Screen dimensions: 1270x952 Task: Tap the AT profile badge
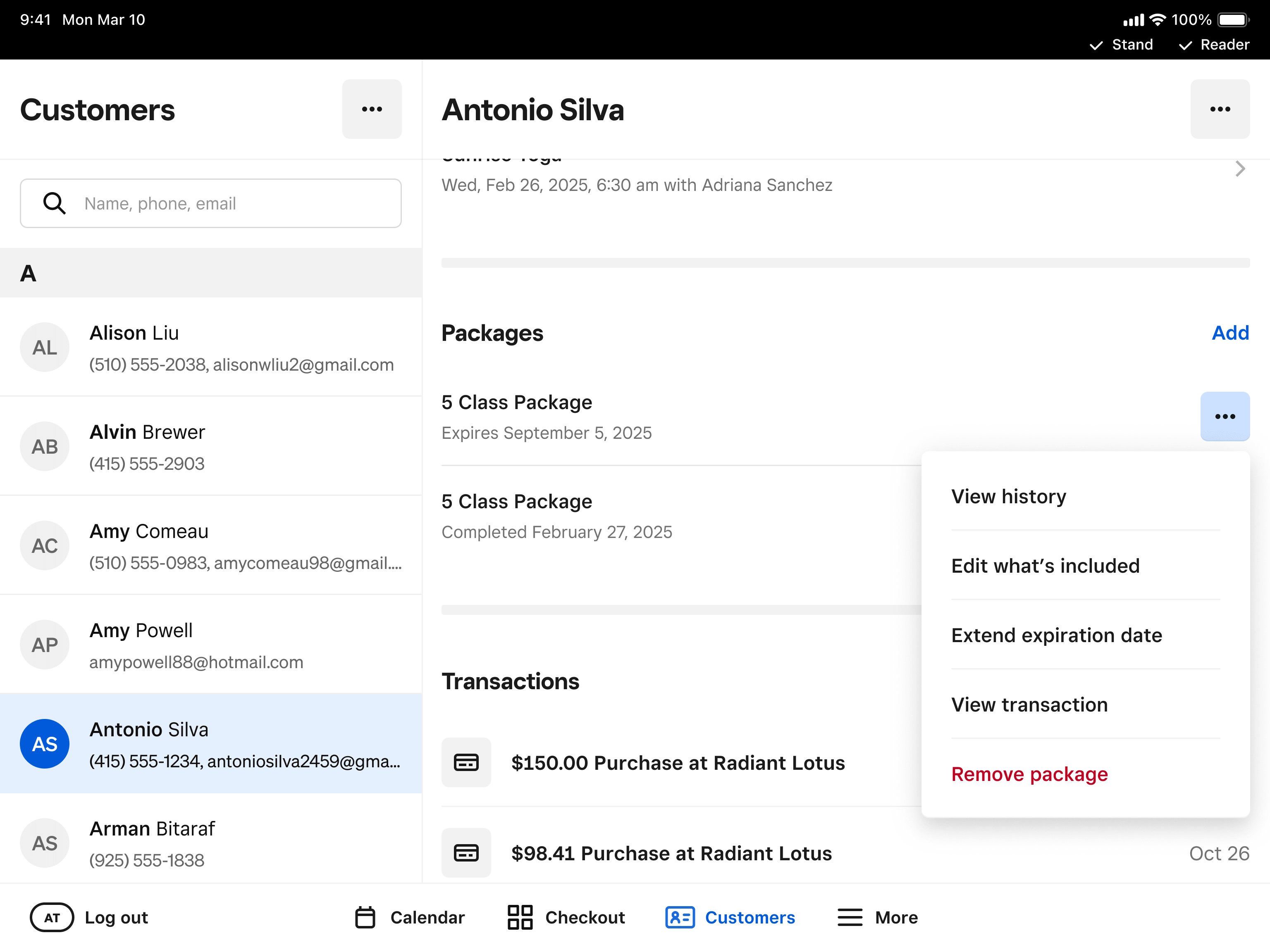52,917
